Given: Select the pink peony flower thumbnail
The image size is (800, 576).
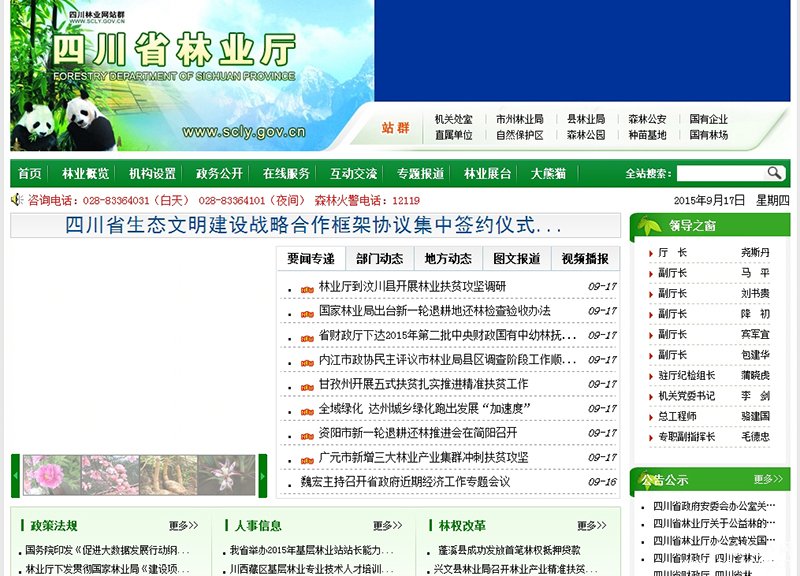Looking at the screenshot, I should pyautogui.click(x=52, y=475).
